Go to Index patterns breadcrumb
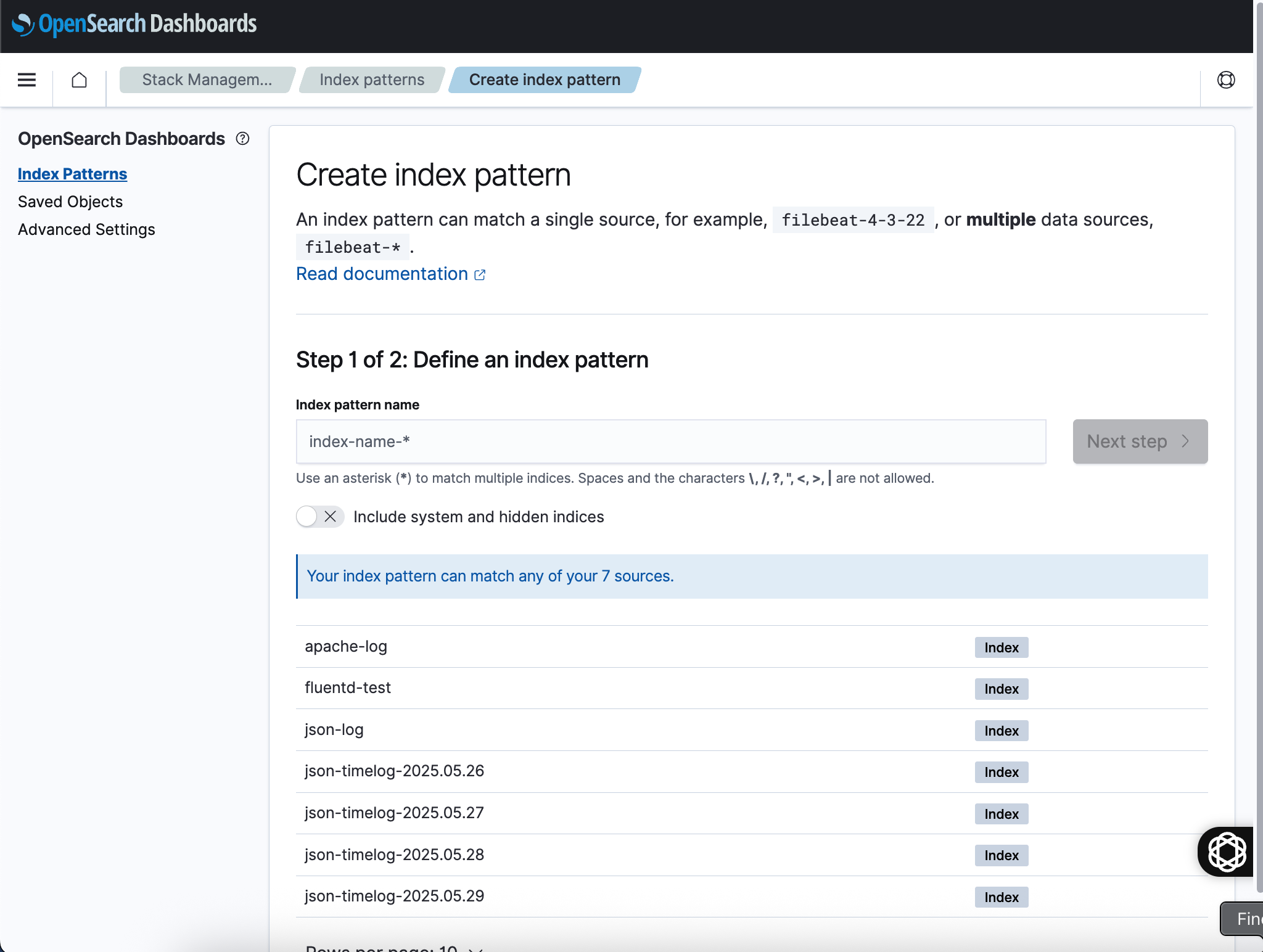The height and width of the screenshot is (952, 1263). click(372, 80)
